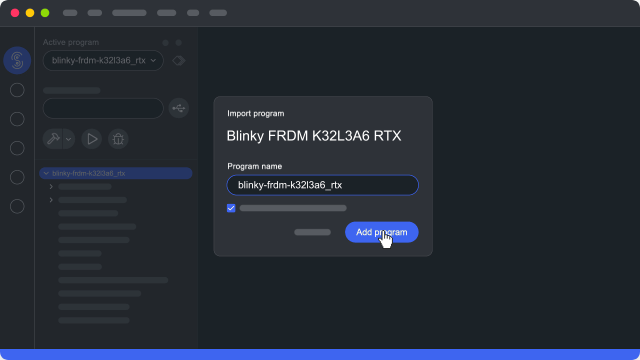Open the first menu item in the title bar

point(70,13)
